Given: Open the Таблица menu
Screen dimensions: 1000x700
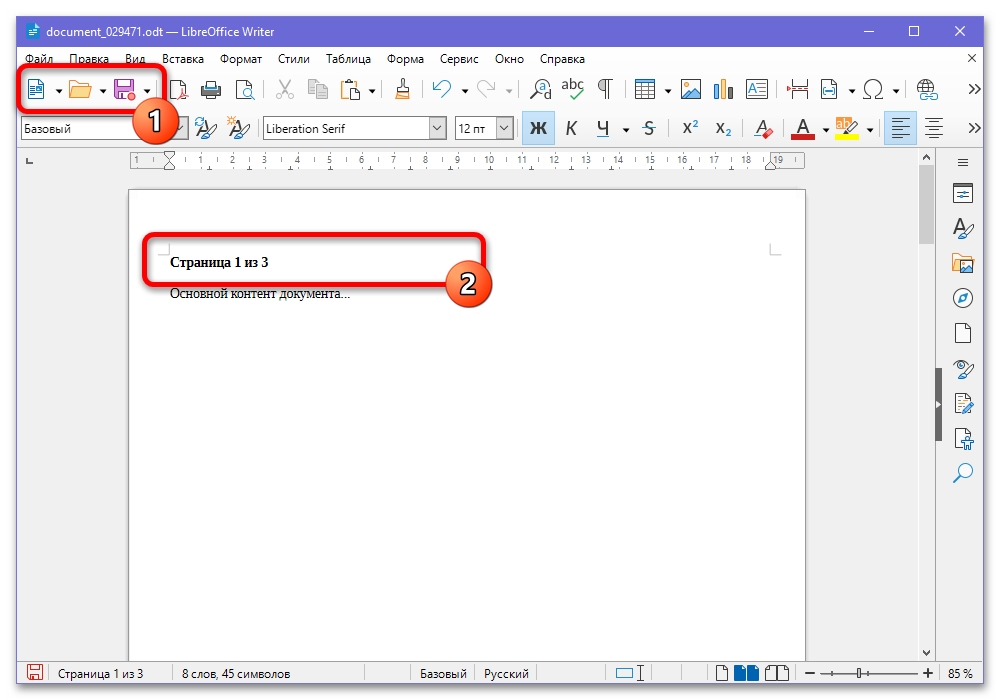Looking at the screenshot, I should 348,59.
